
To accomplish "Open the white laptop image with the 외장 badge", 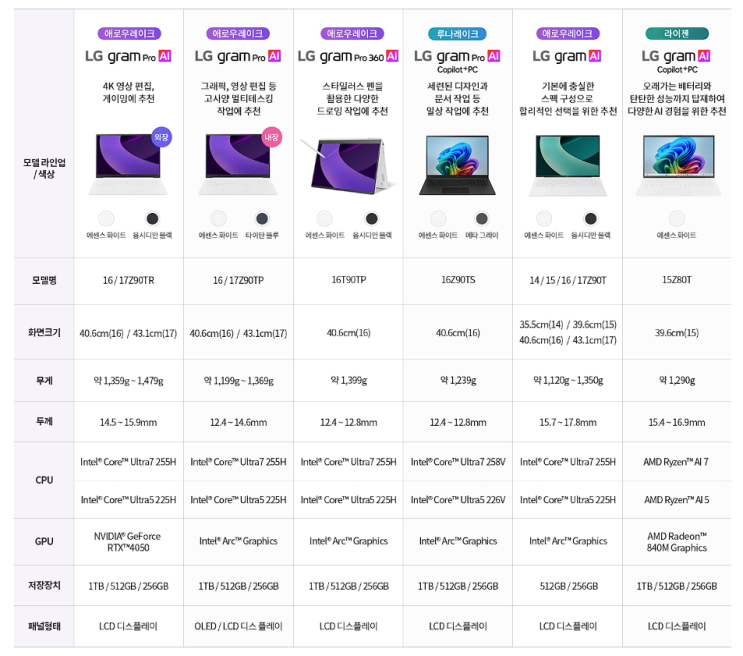I will click(x=128, y=164).
